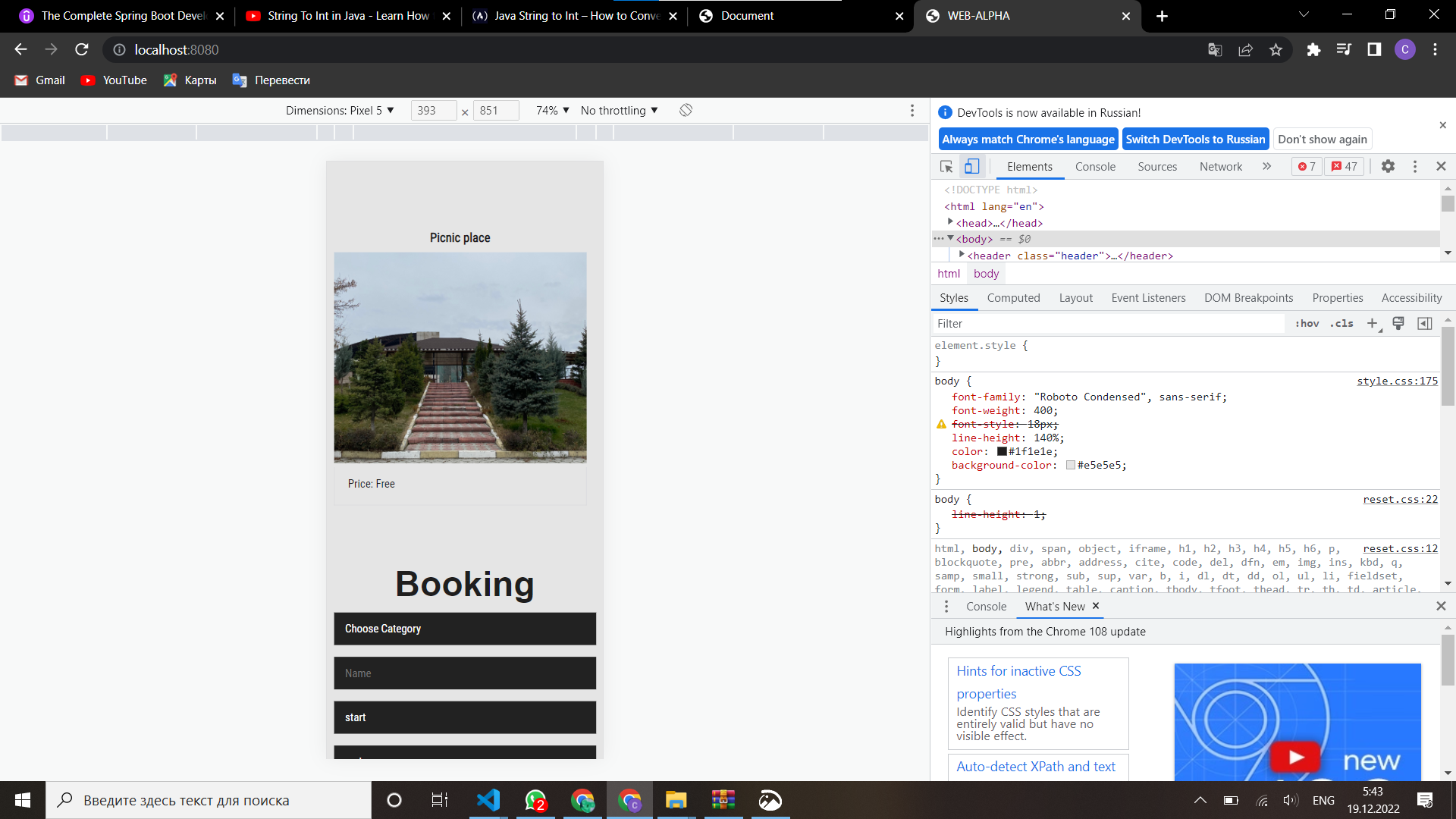
Task: Open DevTools settings gear
Action: point(1388,167)
